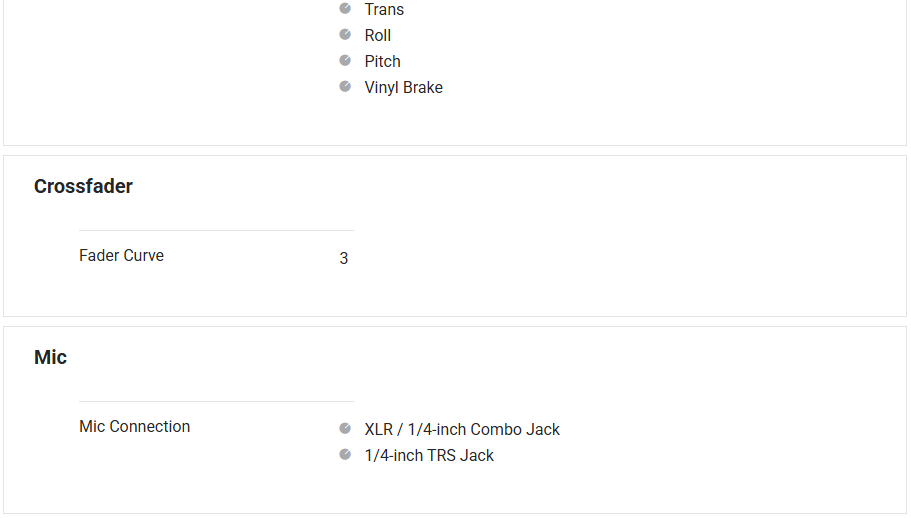
Task: Click the bullet icon beside Vinyl Brake
Action: [x=345, y=86]
